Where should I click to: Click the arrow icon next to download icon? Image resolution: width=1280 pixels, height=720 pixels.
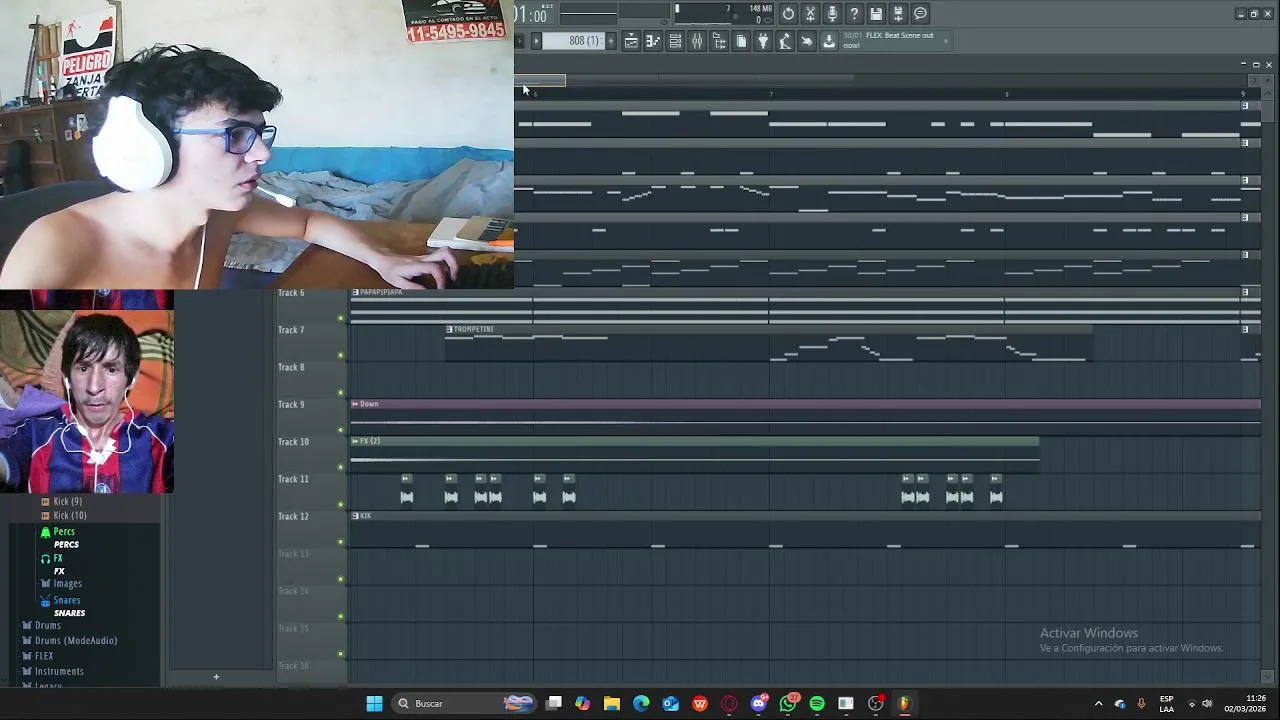pyautogui.click(x=807, y=41)
